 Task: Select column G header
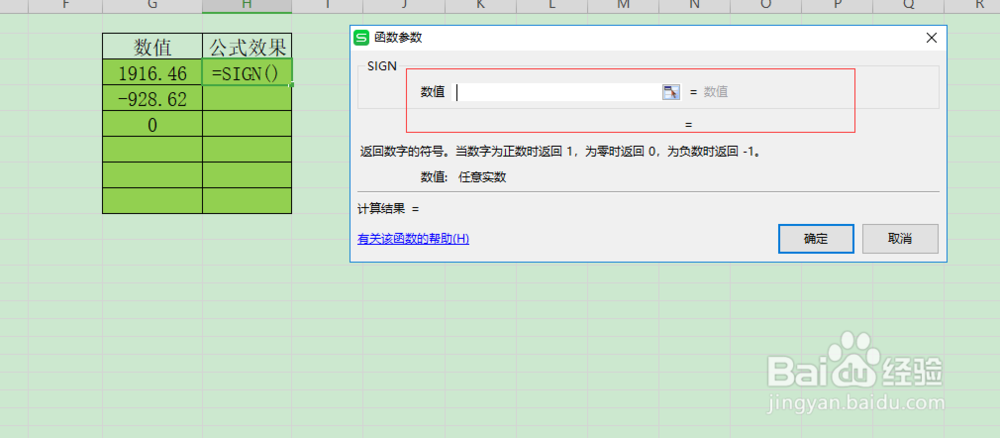(x=152, y=6)
